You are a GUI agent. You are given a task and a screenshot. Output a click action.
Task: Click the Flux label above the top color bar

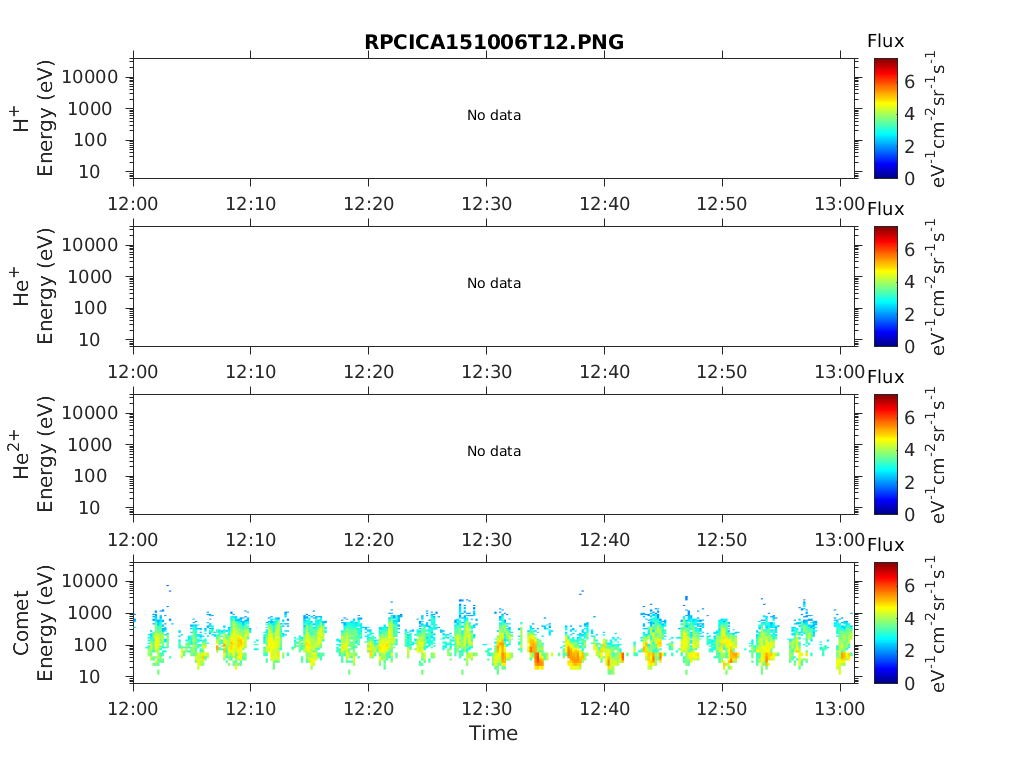[x=886, y=41]
